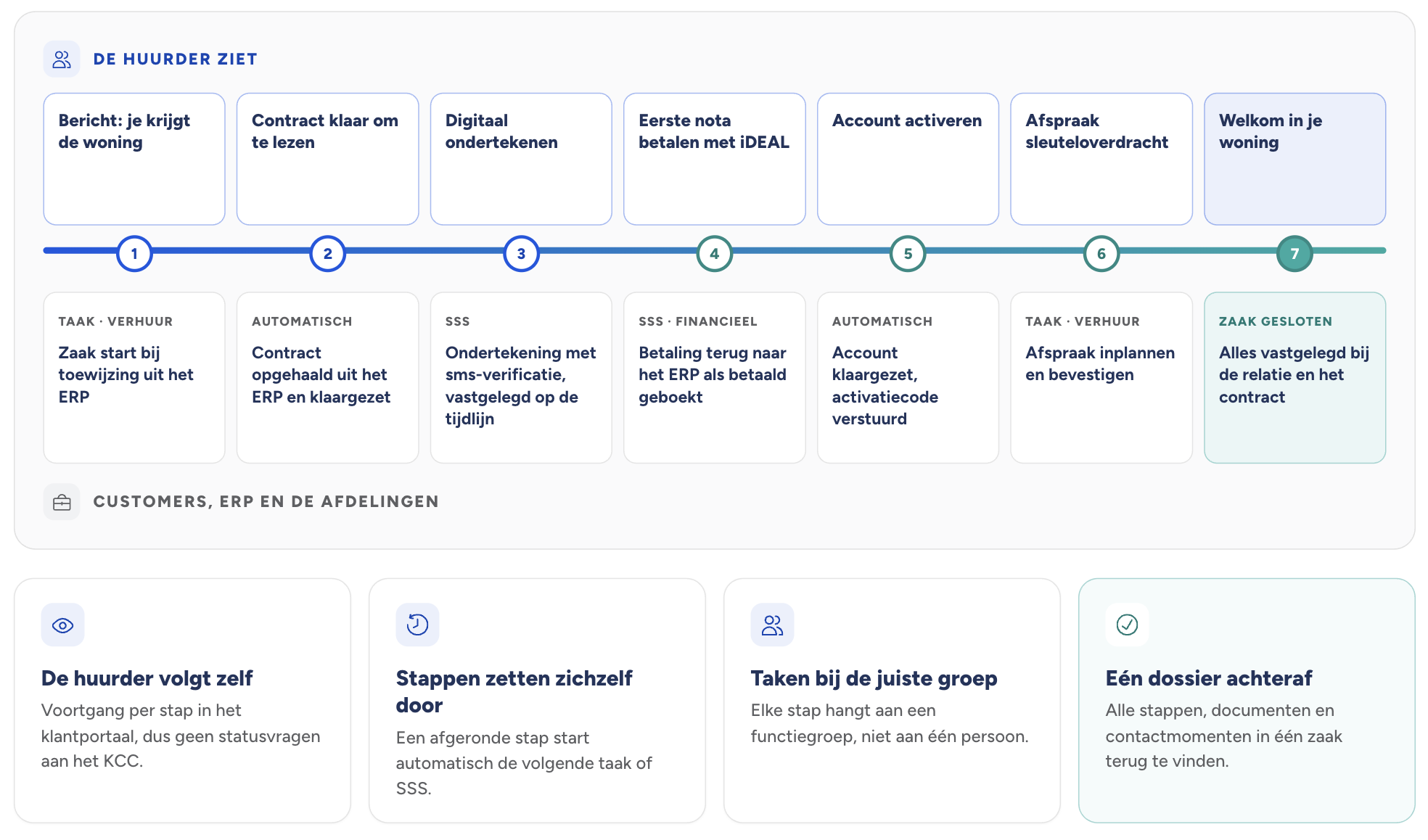The height and width of the screenshot is (840, 1428).
Task: Select timeline step 3 marker
Action: (x=521, y=253)
